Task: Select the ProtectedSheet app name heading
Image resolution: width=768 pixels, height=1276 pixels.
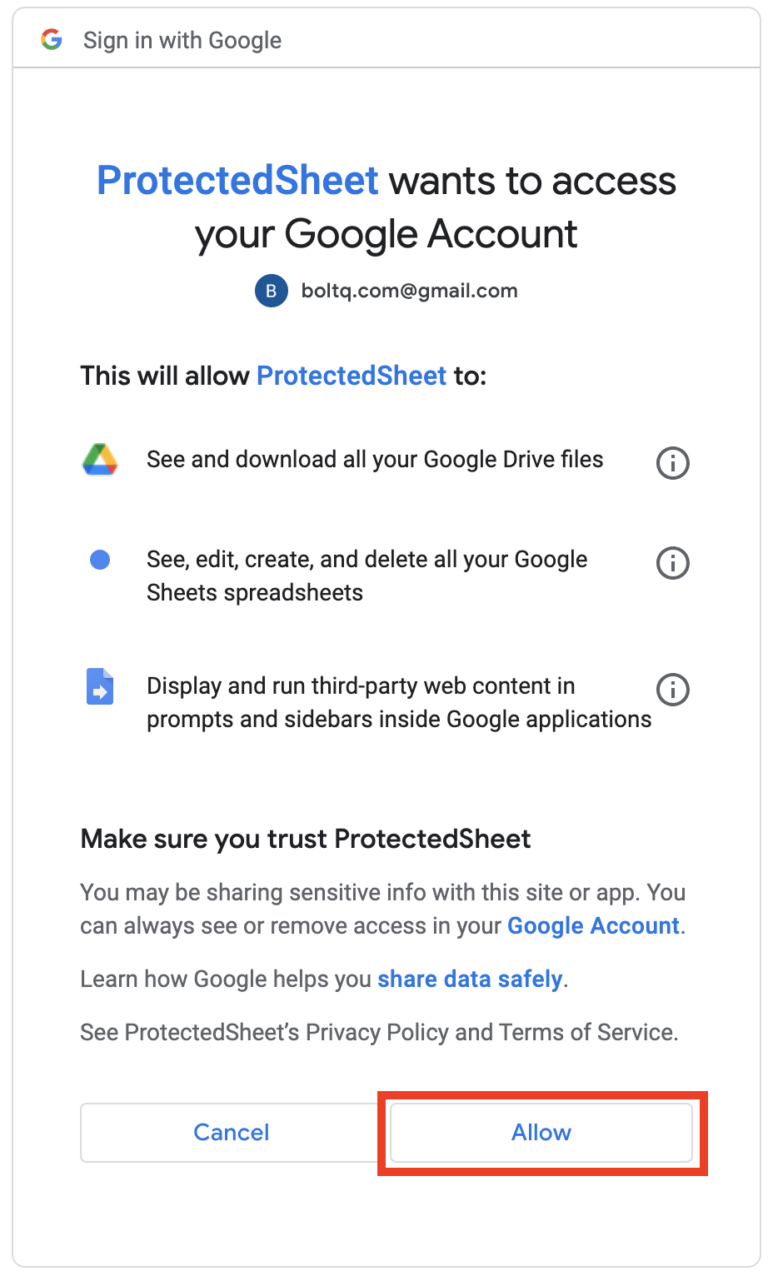Action: click(237, 180)
